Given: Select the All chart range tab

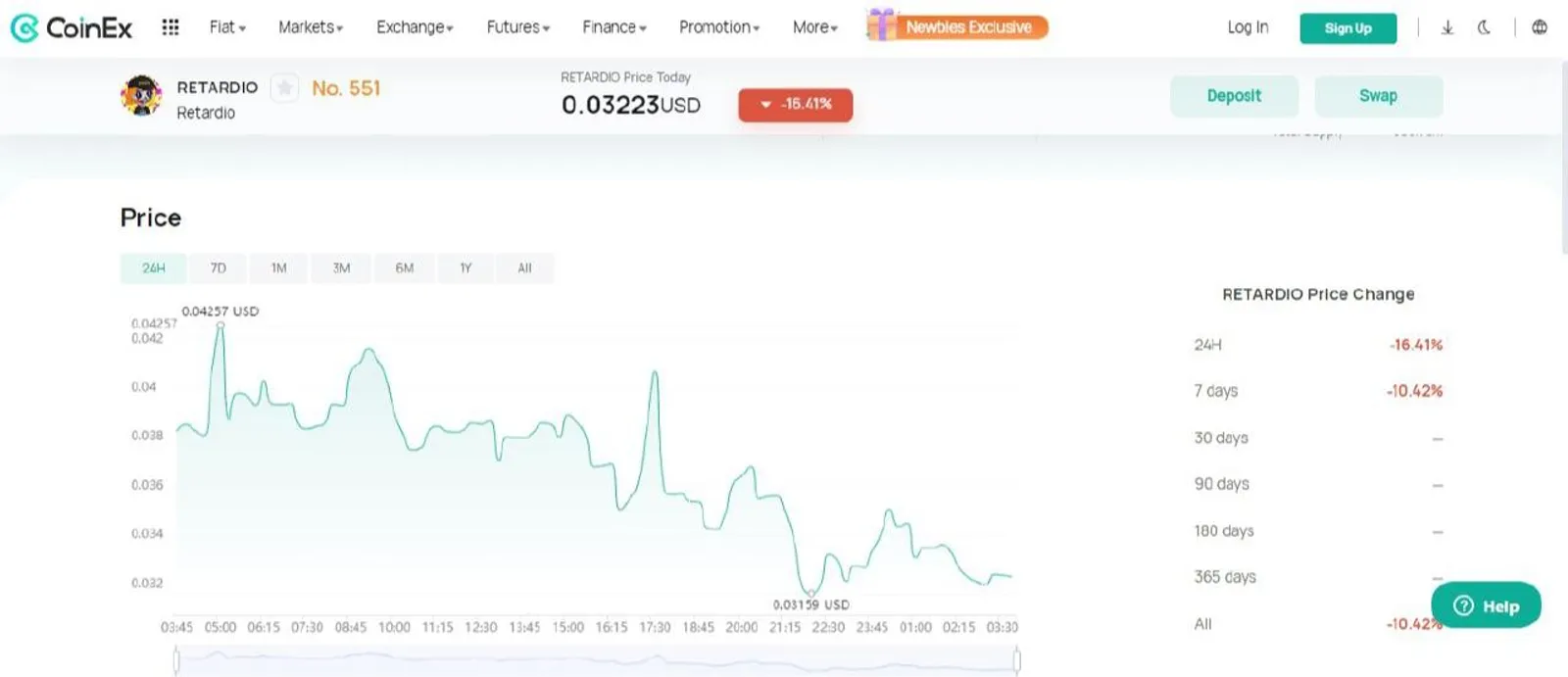Looking at the screenshot, I should pyautogui.click(x=525, y=268).
